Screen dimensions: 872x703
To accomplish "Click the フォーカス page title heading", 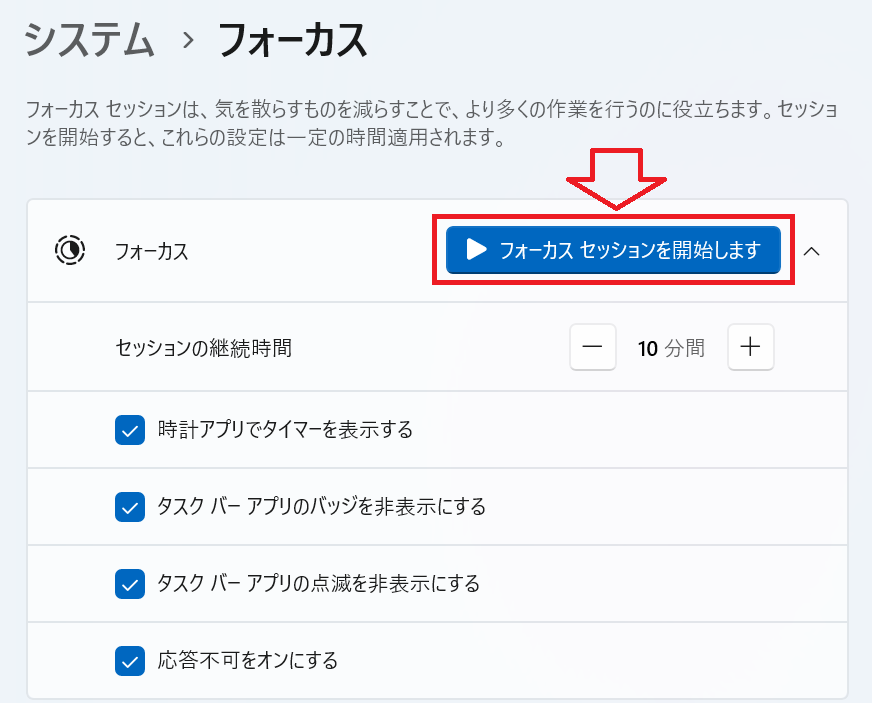I will pos(293,40).
